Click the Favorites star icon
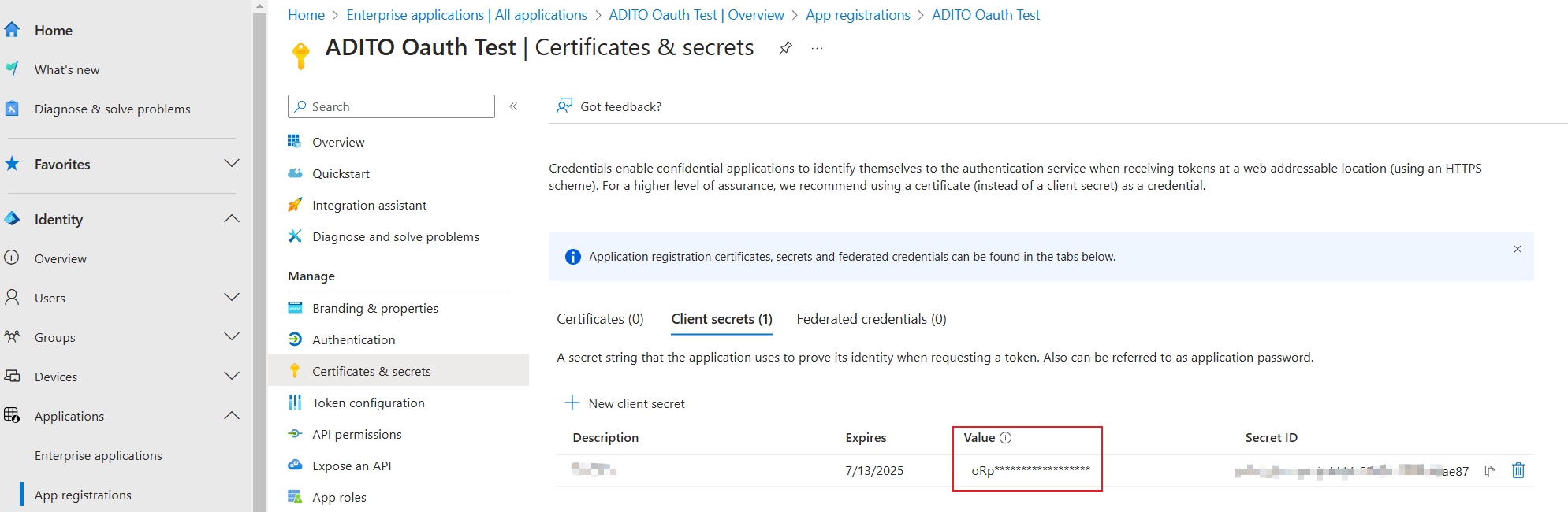1568x512 pixels. coord(12,164)
